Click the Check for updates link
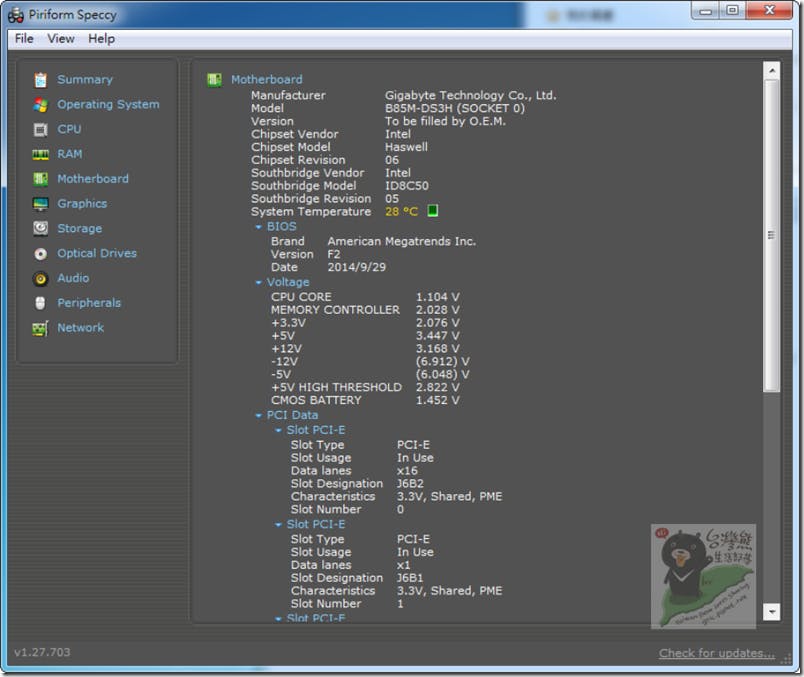This screenshot has width=804, height=677. coord(717,653)
